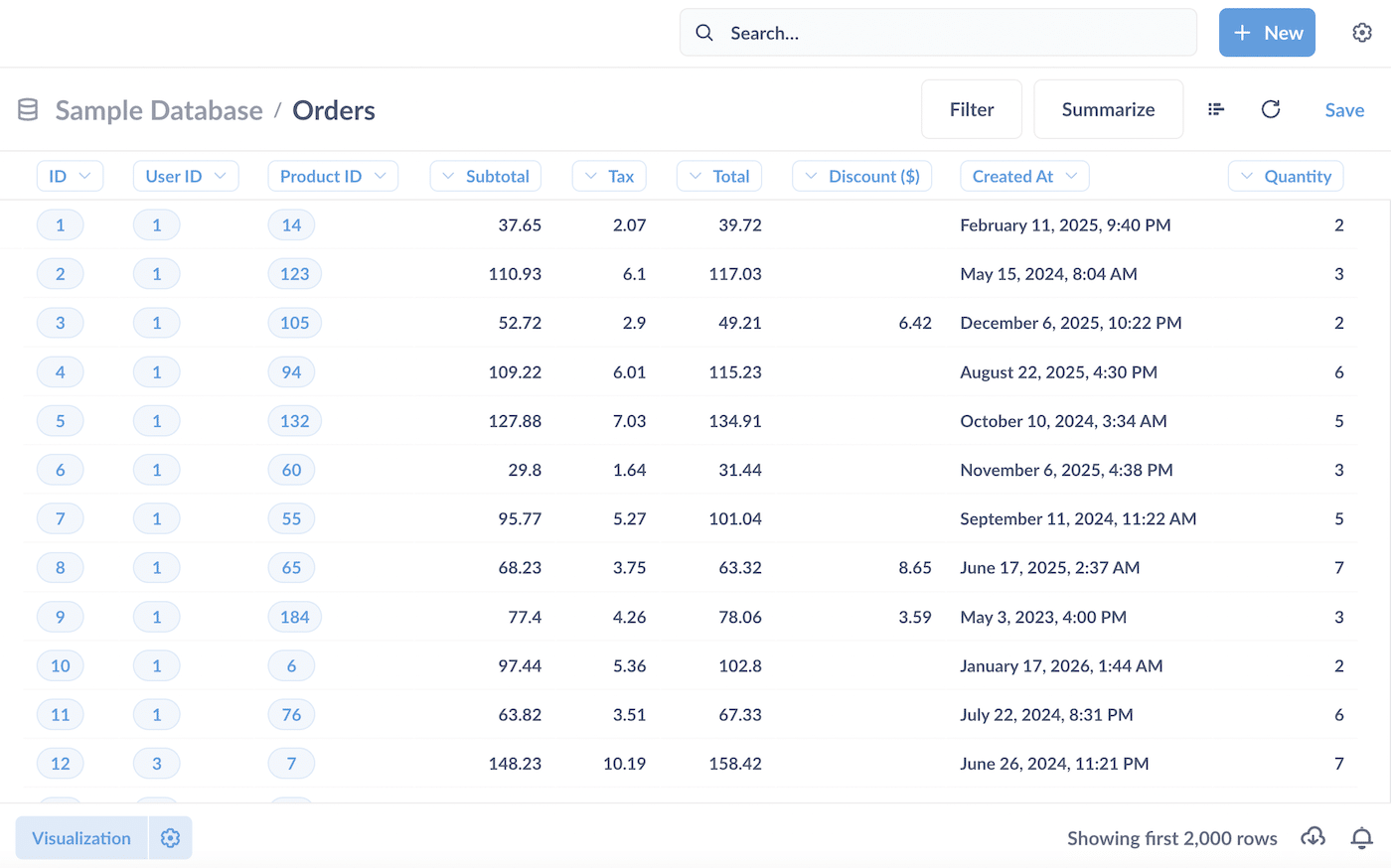Save the question via Save link
Viewport: 1391px width, 868px height.
click(1343, 110)
